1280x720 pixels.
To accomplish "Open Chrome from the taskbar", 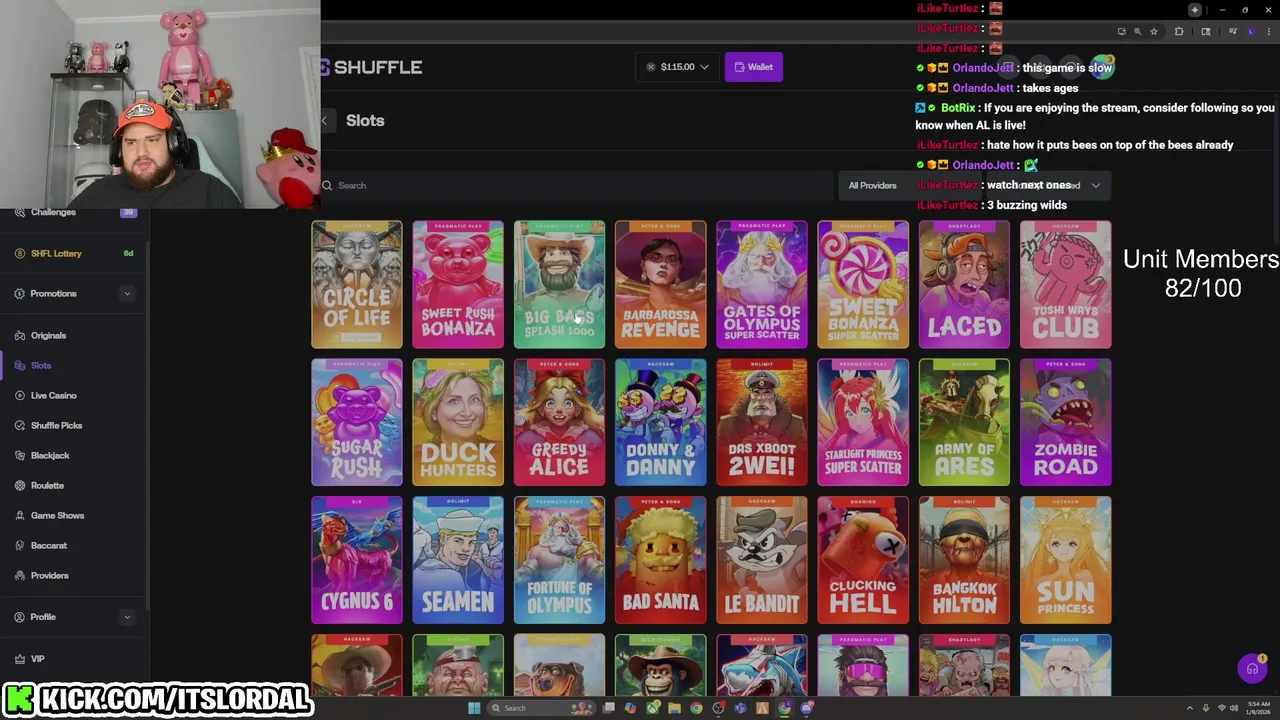I will click(x=696, y=708).
